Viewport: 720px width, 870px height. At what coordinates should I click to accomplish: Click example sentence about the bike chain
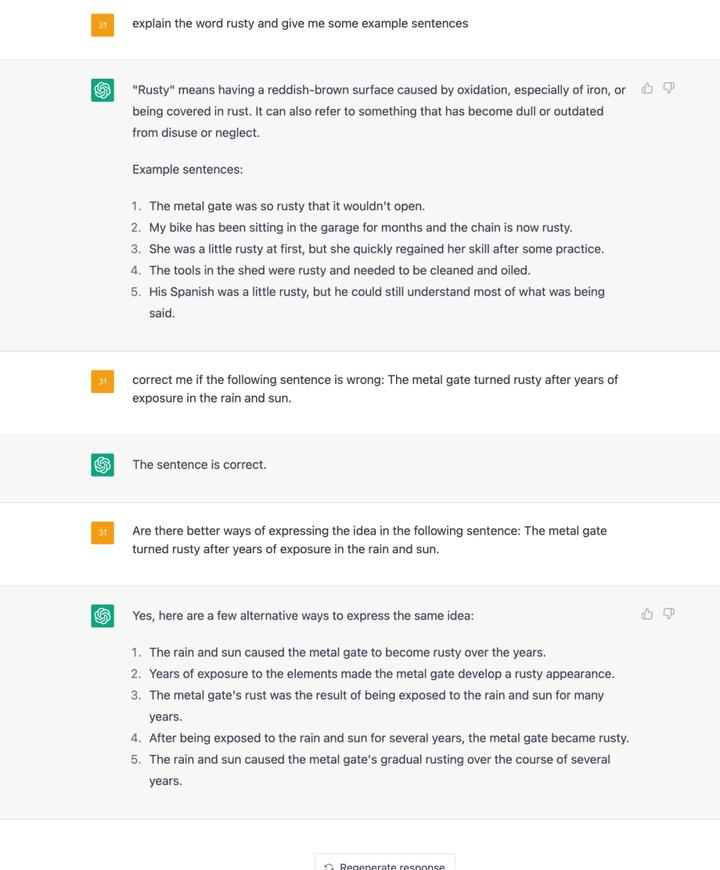pos(375,228)
